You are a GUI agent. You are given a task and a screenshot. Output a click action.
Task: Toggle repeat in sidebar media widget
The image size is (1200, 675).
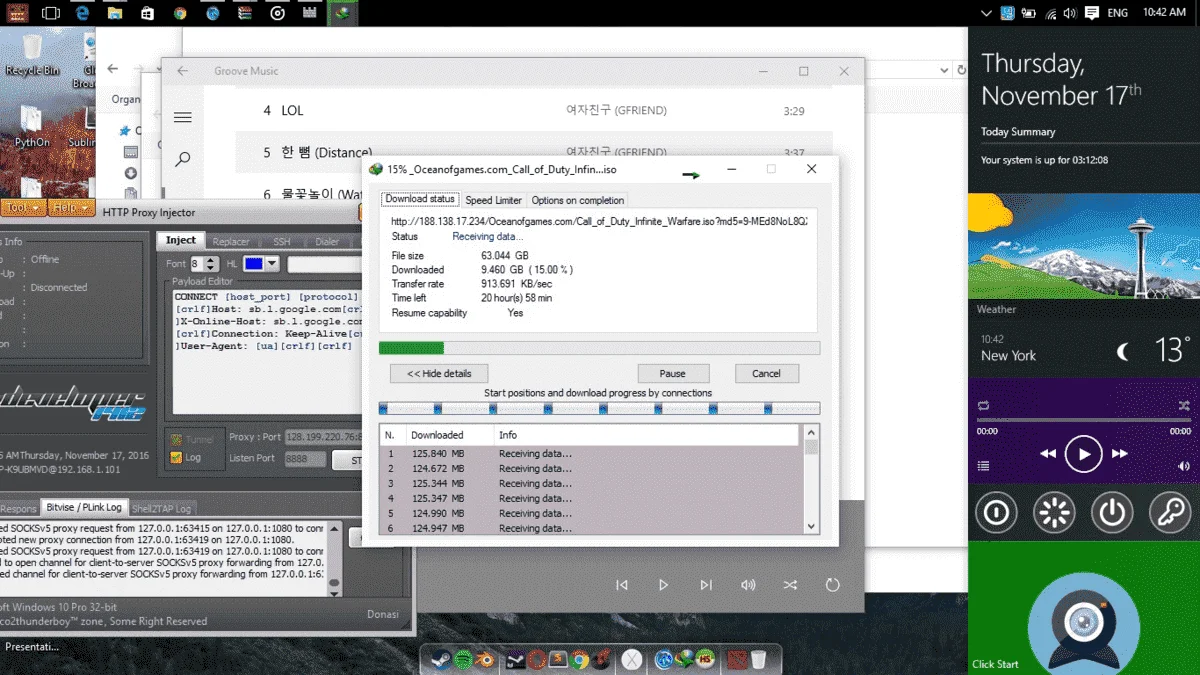coord(984,405)
